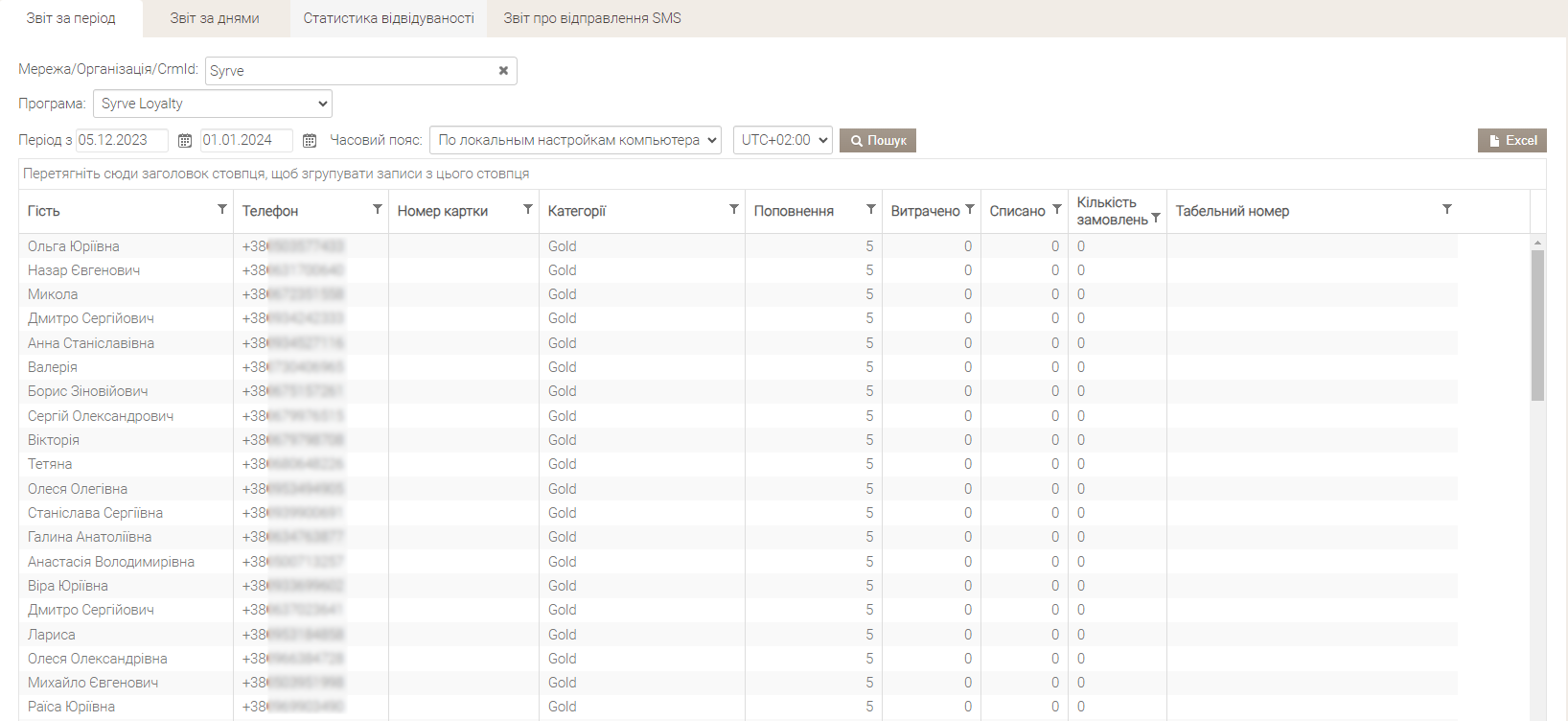The width and height of the screenshot is (1568, 721).
Task: Click the table vertical scrollbar thumb
Action: [x=1537, y=325]
